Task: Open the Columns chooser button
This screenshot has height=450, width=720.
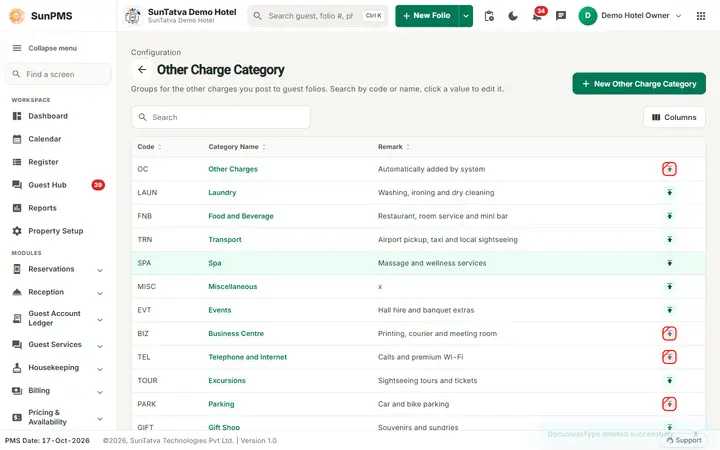Action: coord(674,117)
